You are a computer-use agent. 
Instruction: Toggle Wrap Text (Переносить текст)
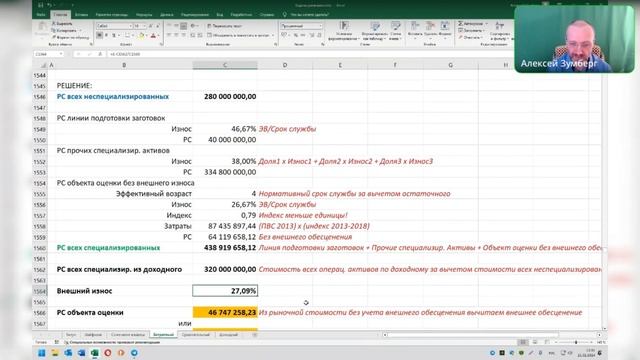[225, 26]
